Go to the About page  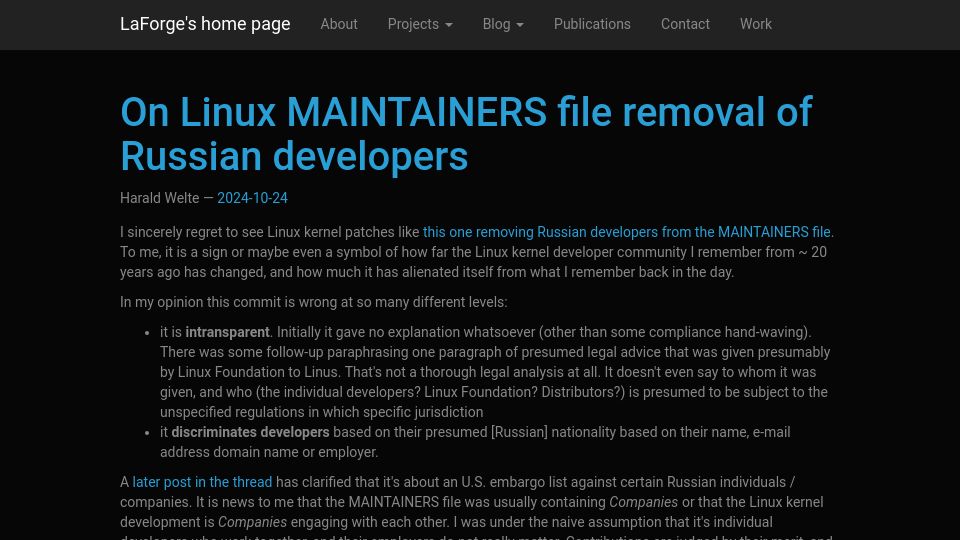coord(339,24)
